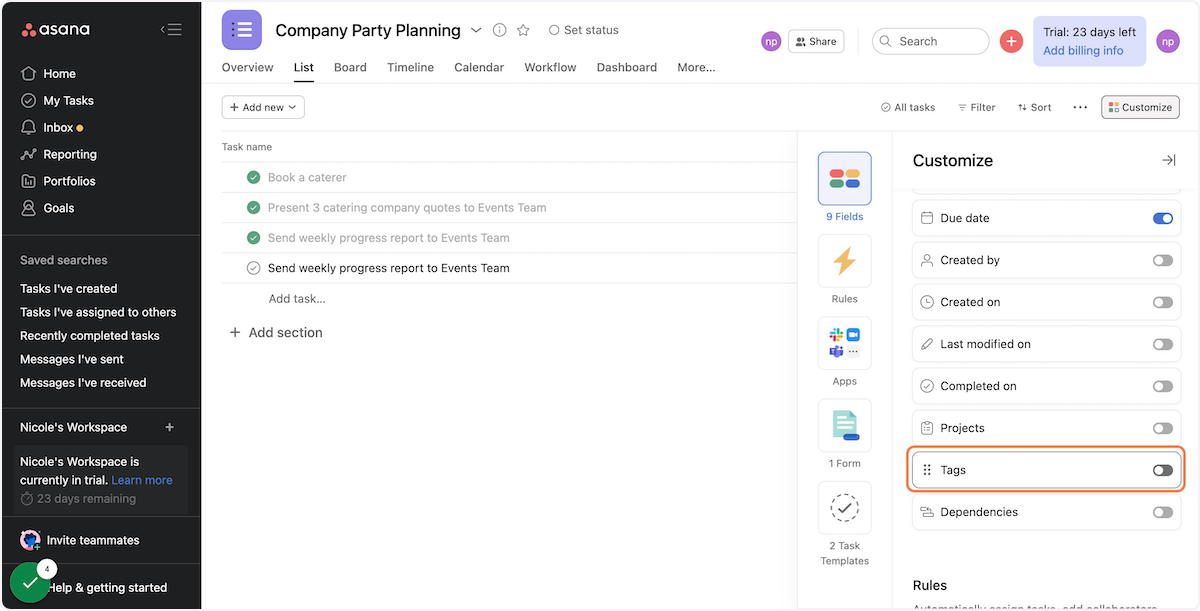1200x611 pixels.
Task: Open the 9 Fields section
Action: 844,187
